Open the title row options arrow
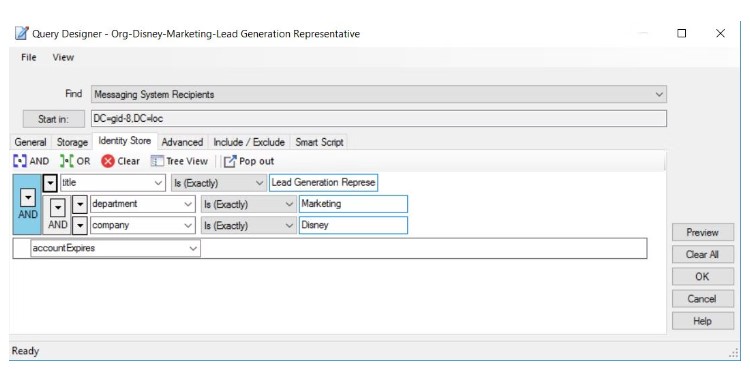The width and height of the screenshot is (750, 383). 50,183
